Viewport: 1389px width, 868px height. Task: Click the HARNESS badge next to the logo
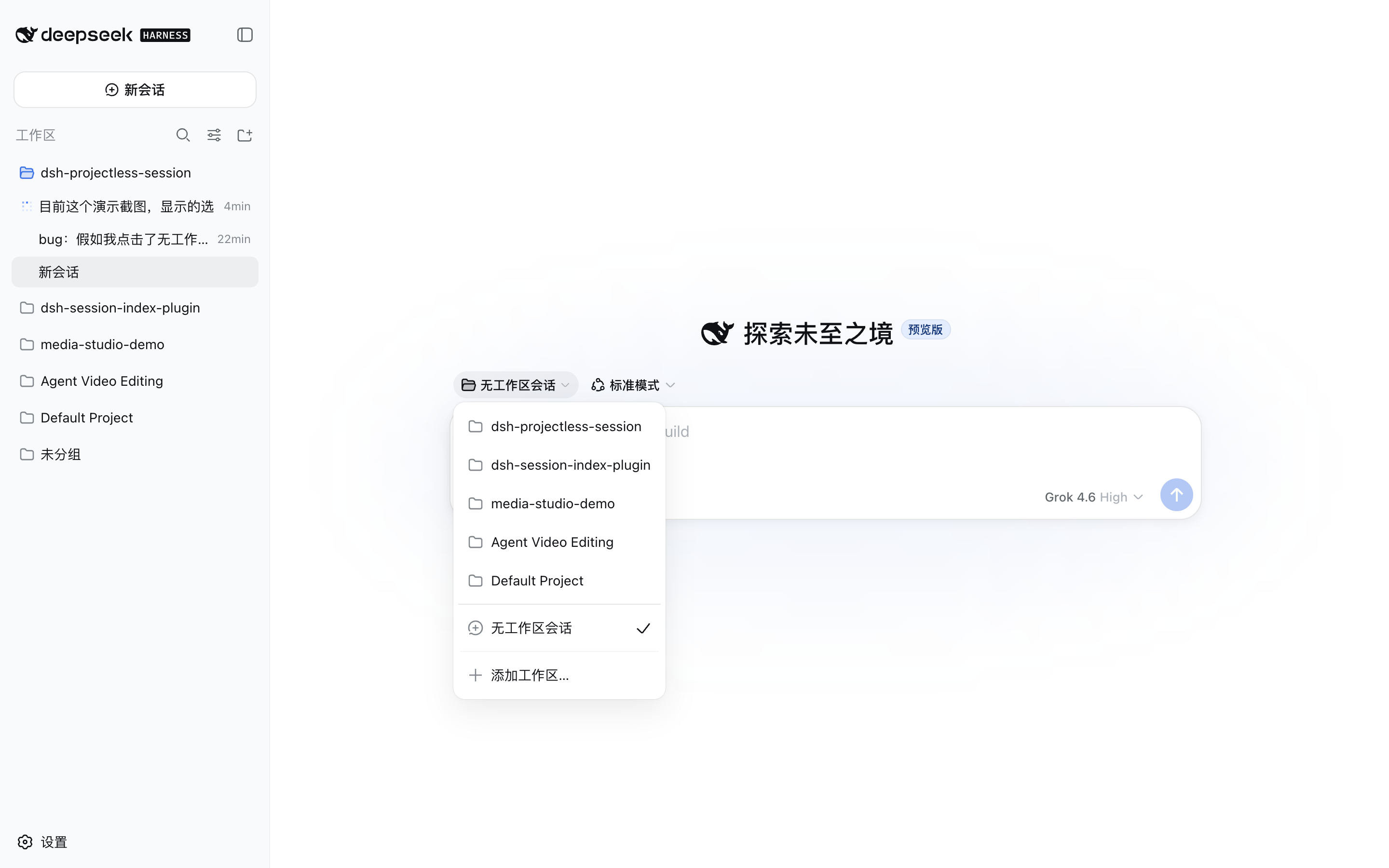coord(165,36)
